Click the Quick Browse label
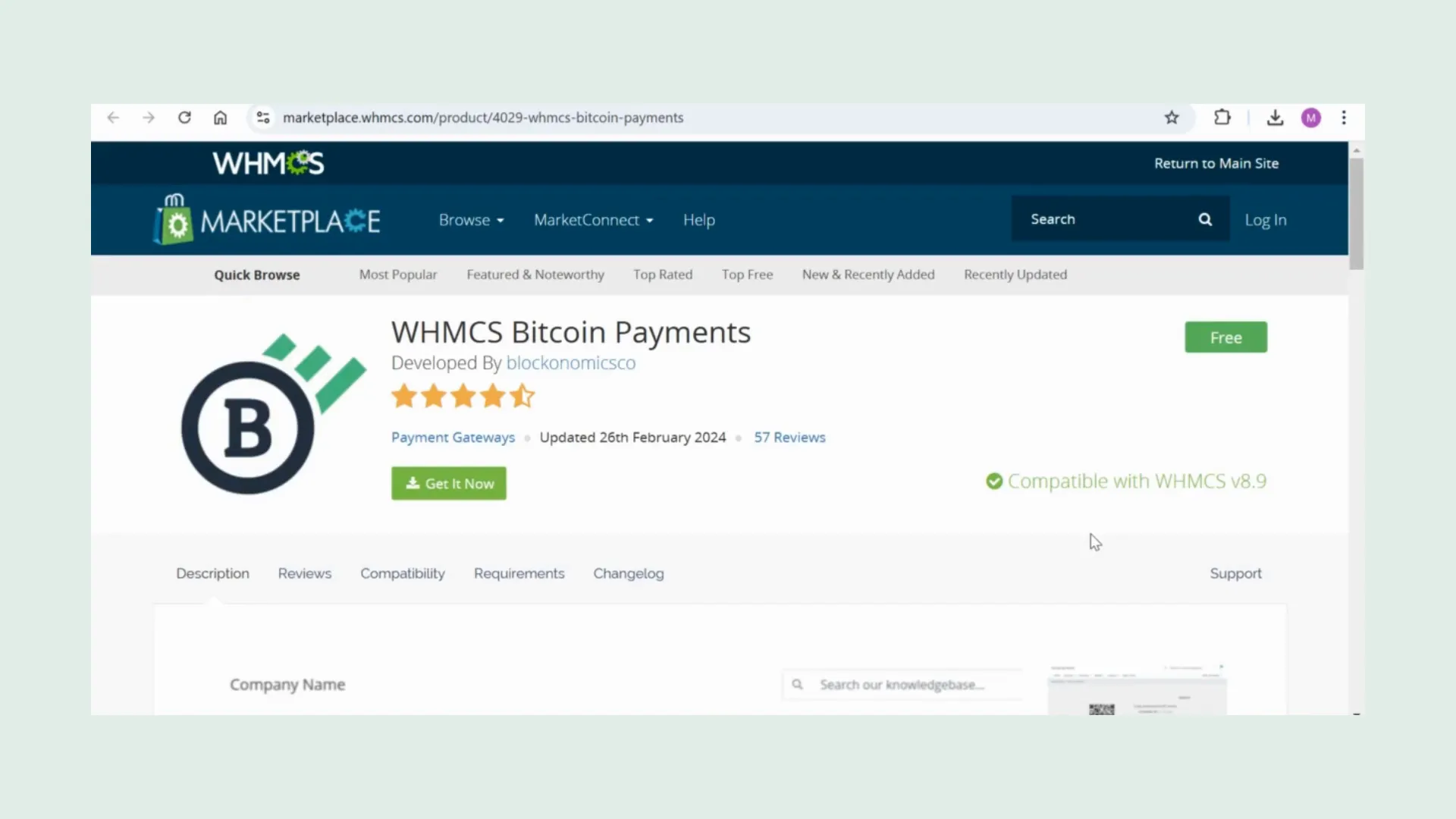The image size is (1456, 819). pyautogui.click(x=256, y=275)
